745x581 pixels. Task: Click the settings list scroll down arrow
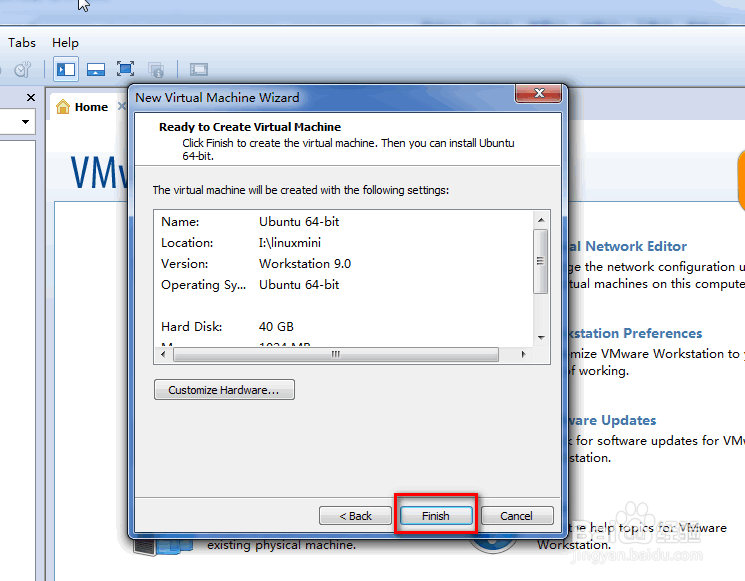coord(541,337)
